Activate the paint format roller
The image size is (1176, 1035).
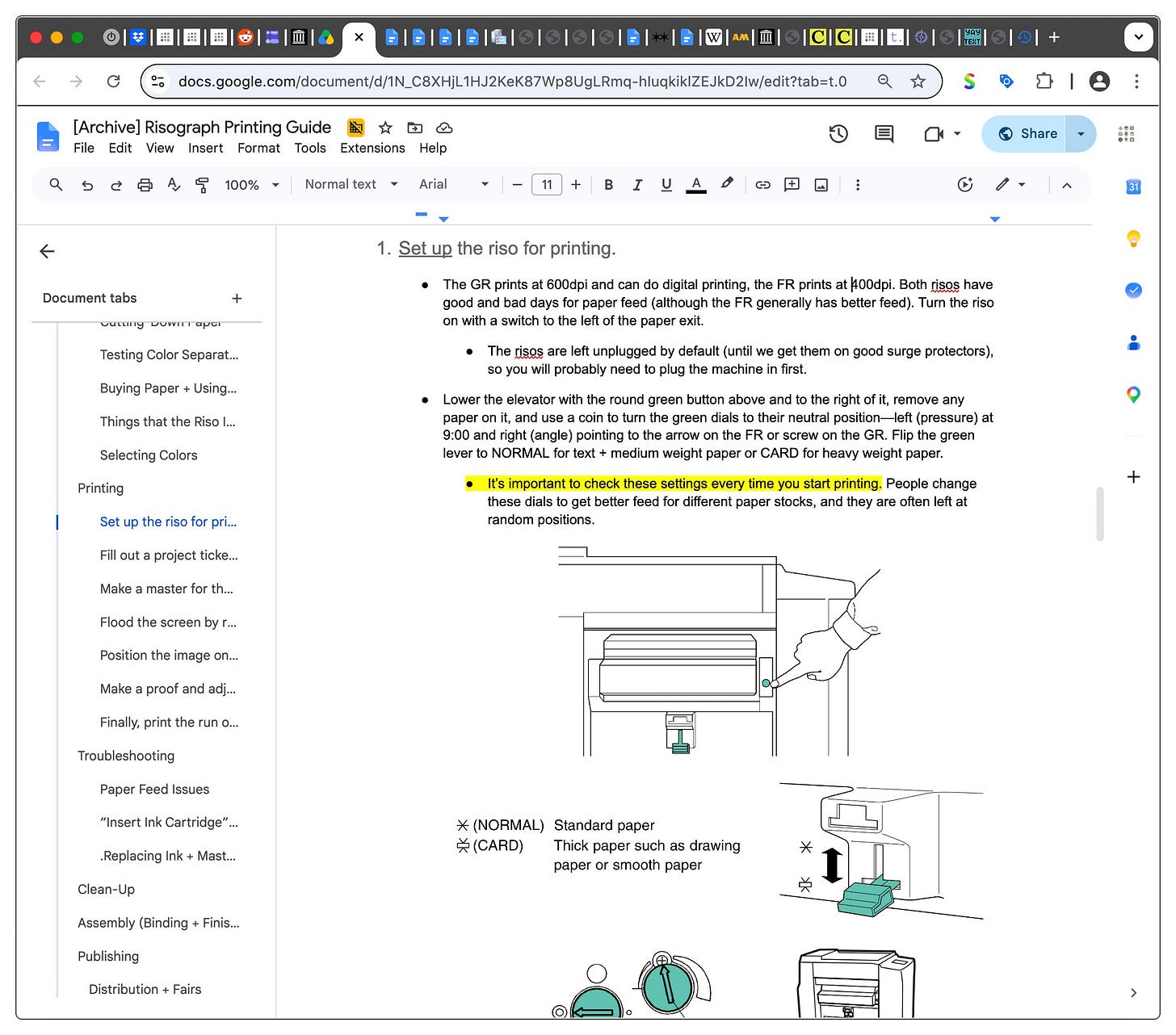[x=203, y=185]
